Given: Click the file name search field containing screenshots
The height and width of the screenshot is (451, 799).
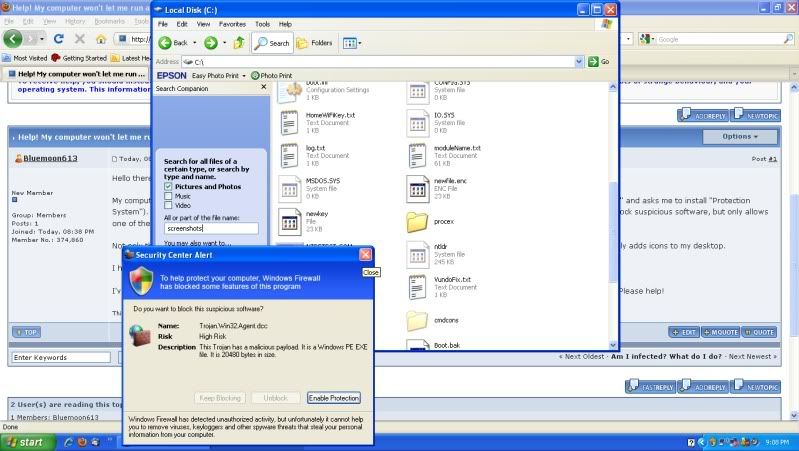Looking at the screenshot, I should pos(211,228).
